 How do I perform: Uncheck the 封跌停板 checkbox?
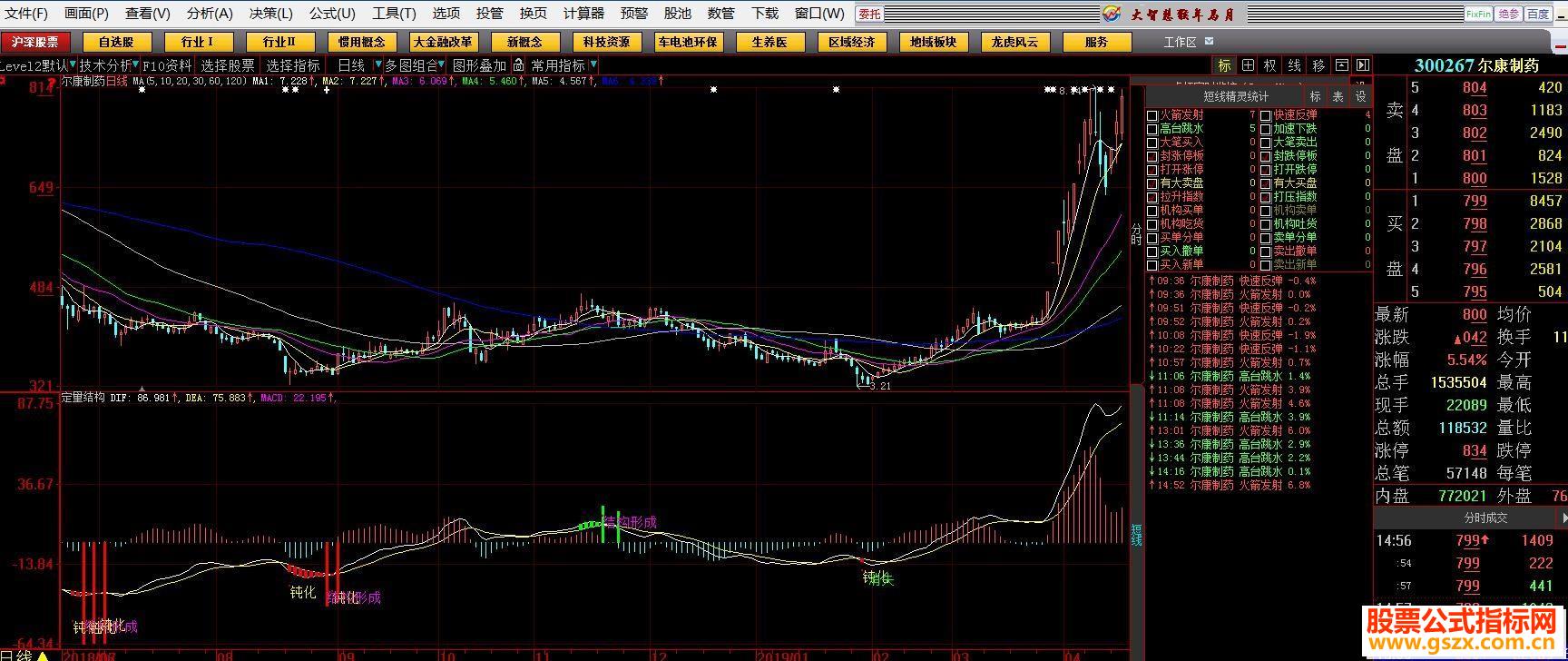pyautogui.click(x=1266, y=156)
